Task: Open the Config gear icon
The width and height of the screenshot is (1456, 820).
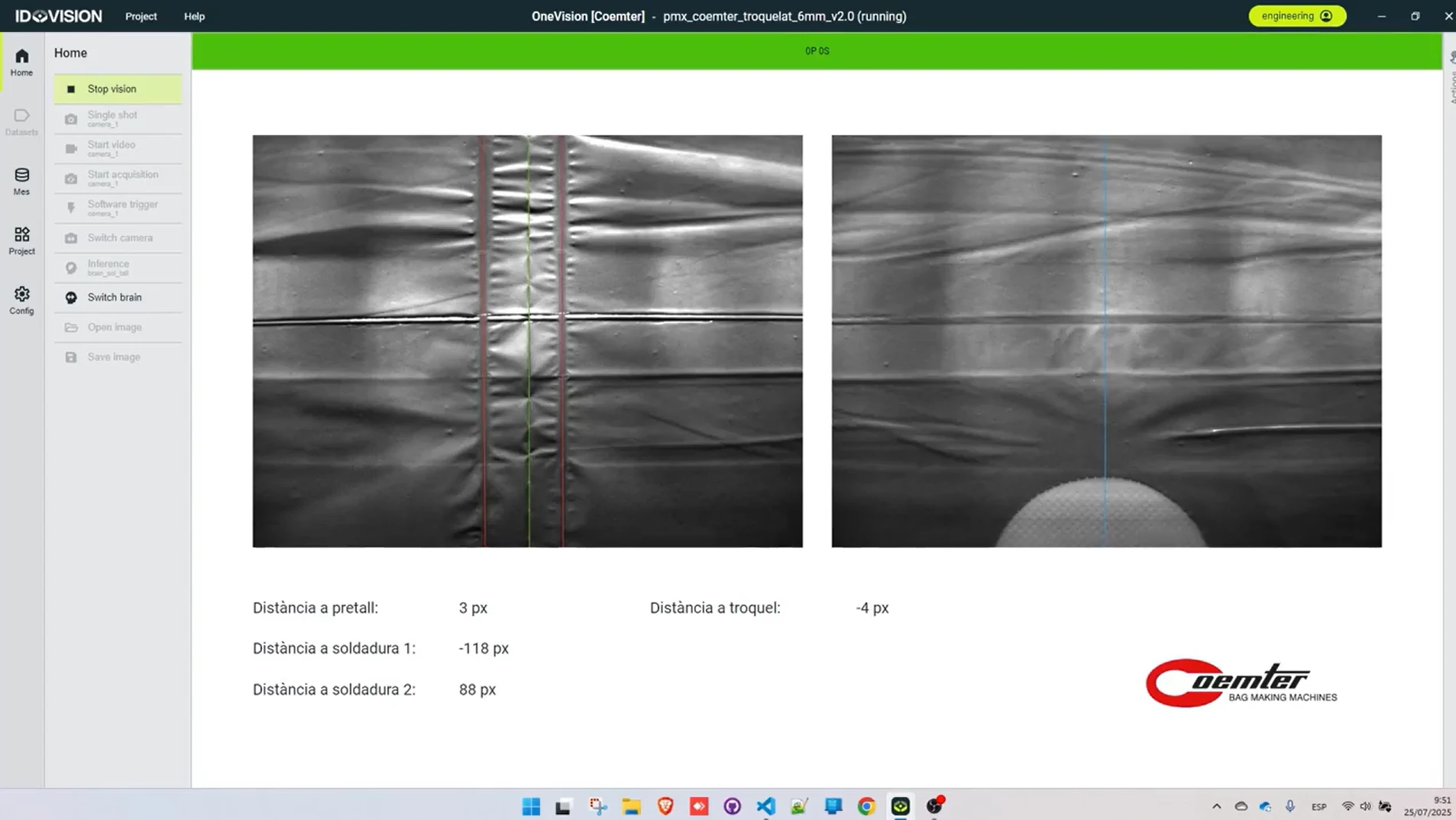Action: (x=21, y=300)
